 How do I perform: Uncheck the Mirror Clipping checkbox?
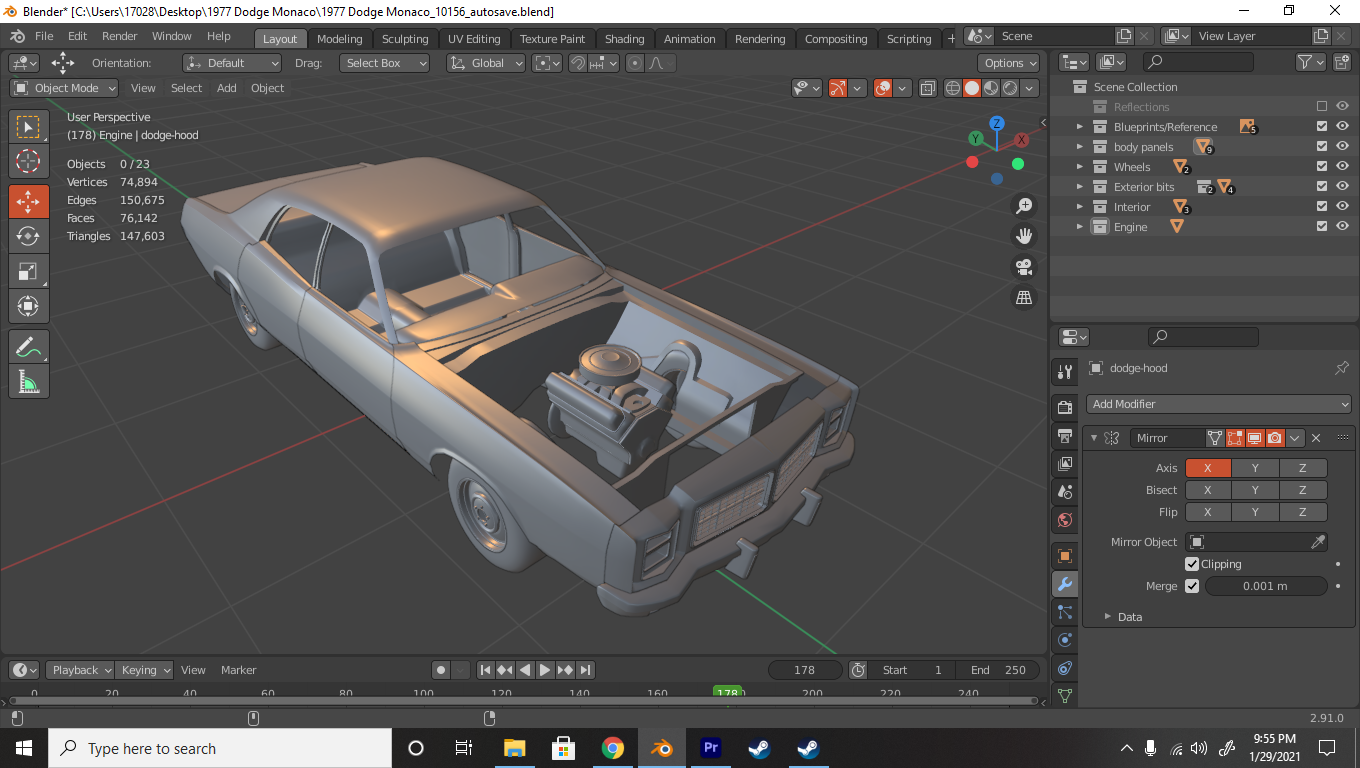click(x=1192, y=564)
